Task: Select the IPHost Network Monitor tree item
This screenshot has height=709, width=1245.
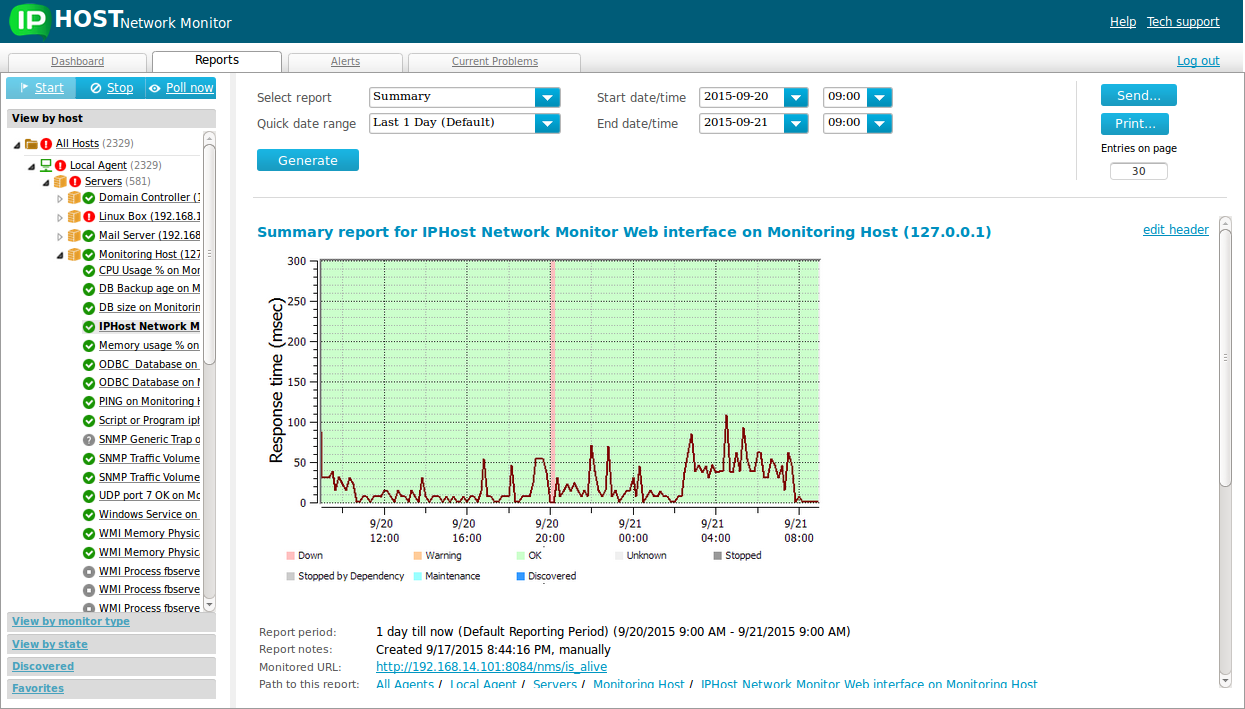Action: pos(149,327)
